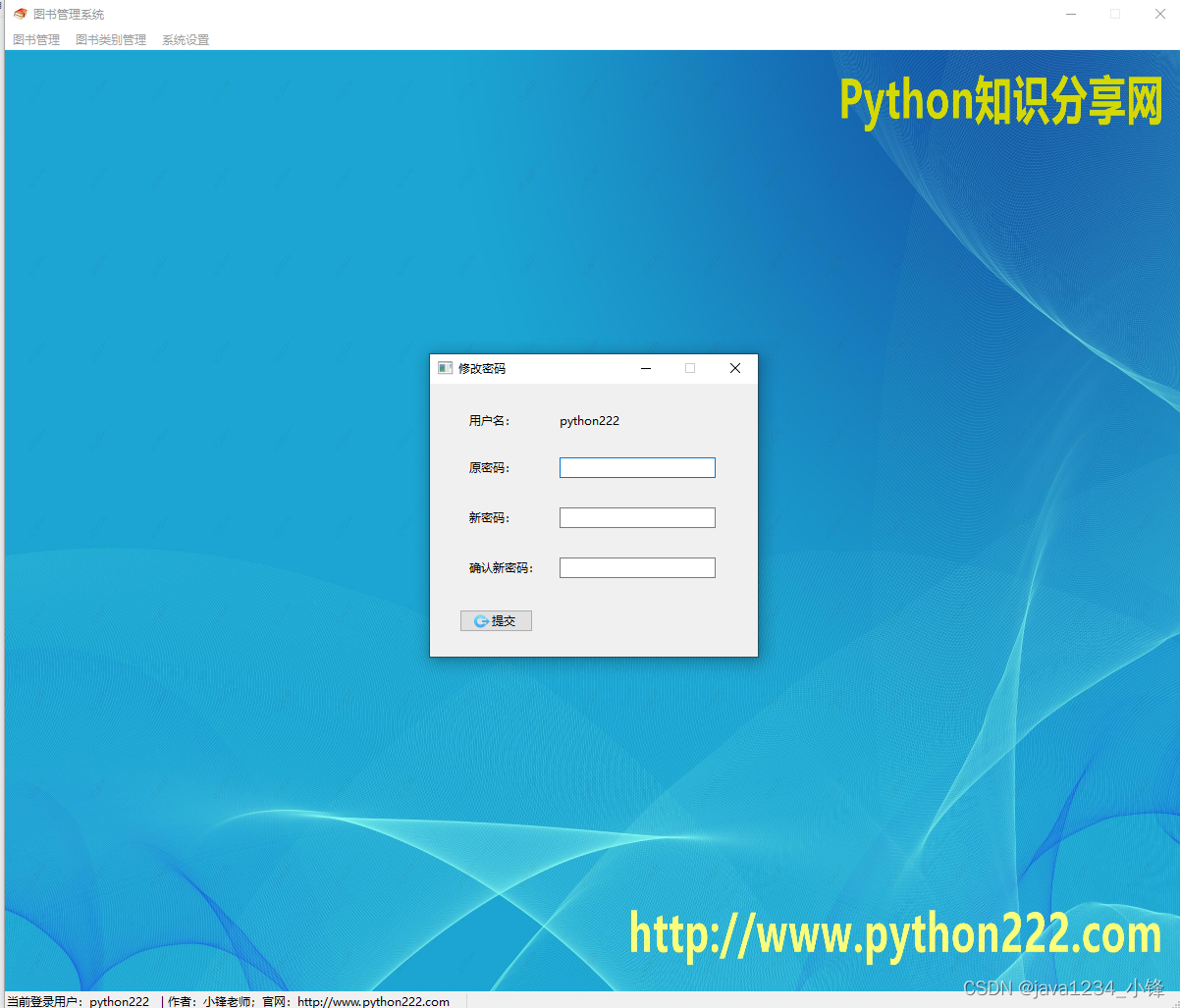This screenshot has height=1008, width=1180.
Task: Click the blue circular icon on 提交 button
Action: (x=481, y=620)
